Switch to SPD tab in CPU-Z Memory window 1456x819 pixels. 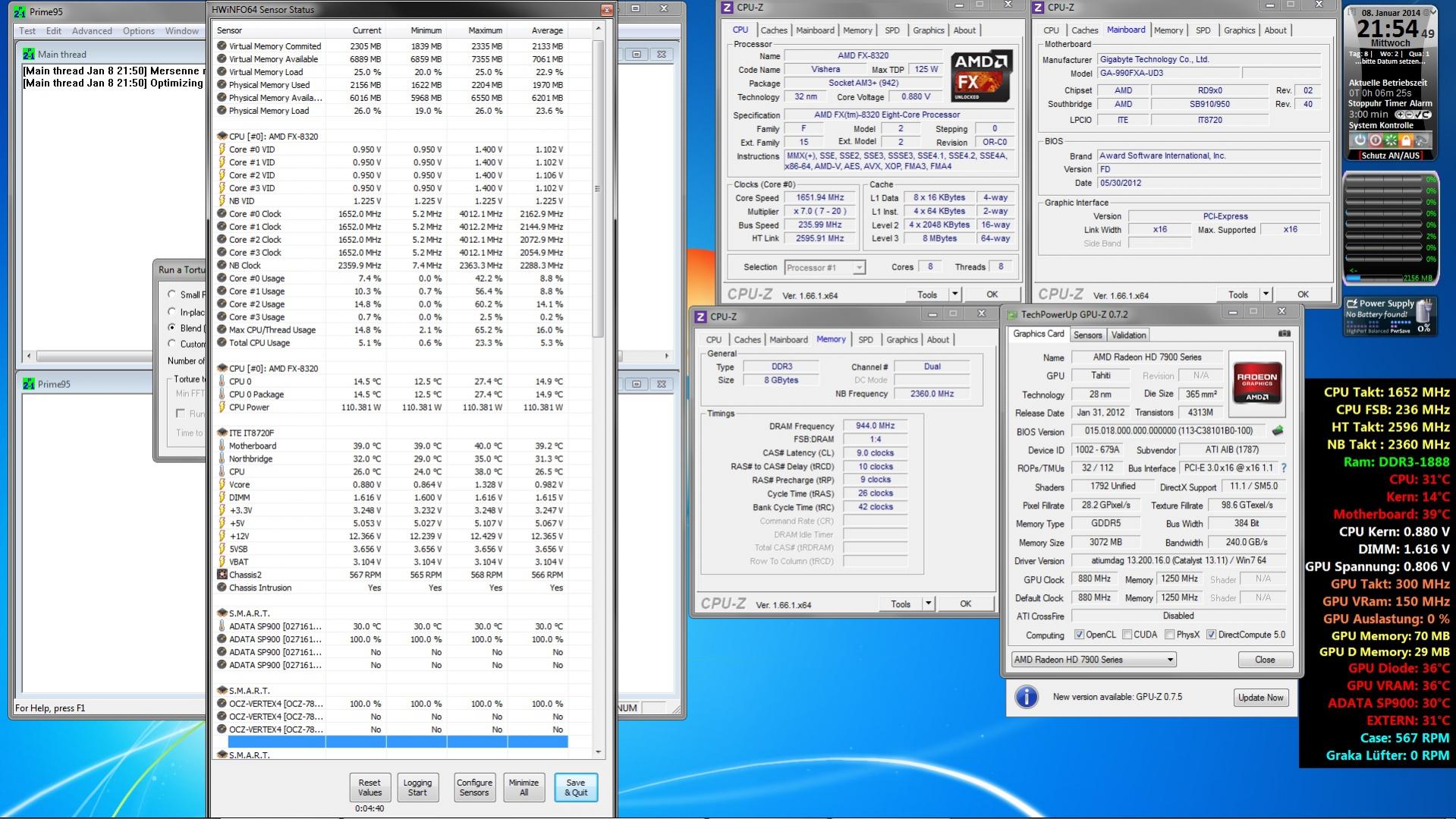coord(866,340)
